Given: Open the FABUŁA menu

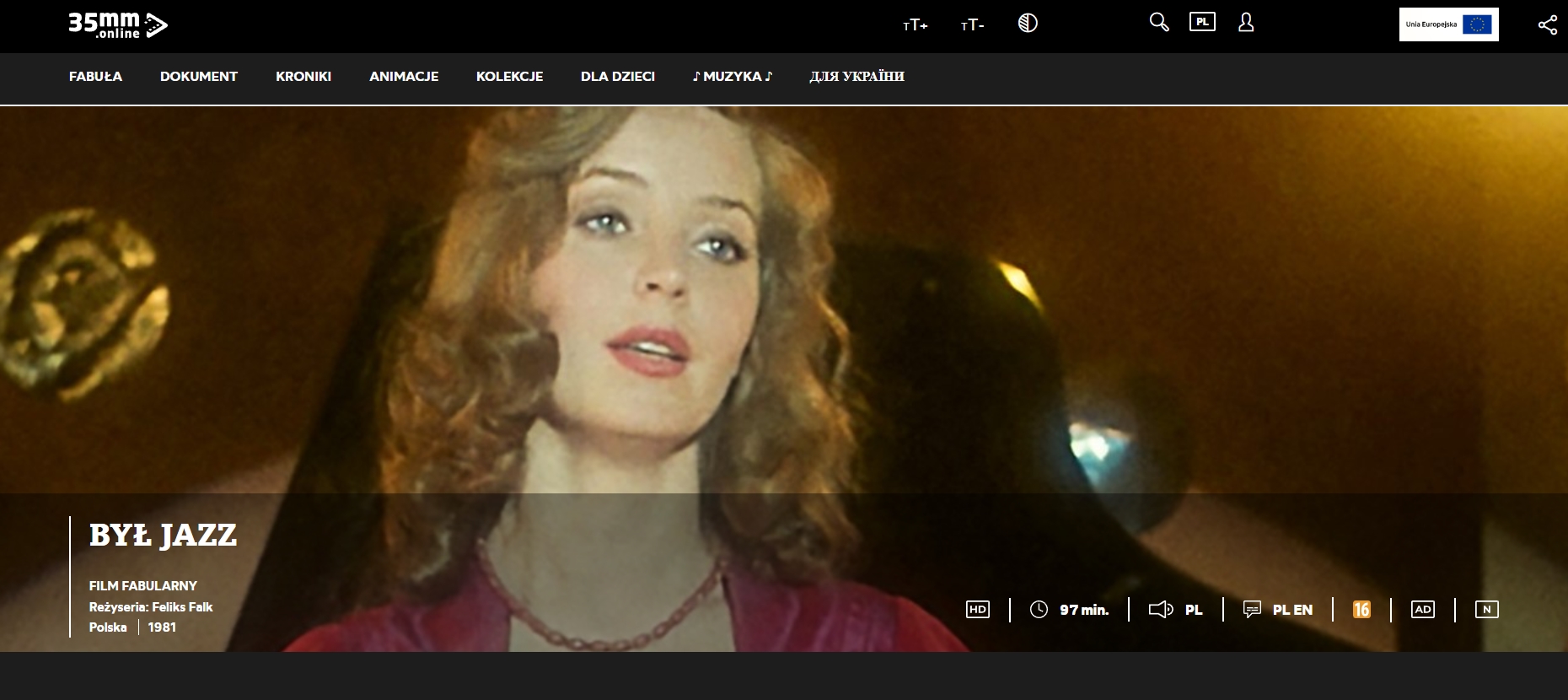Looking at the screenshot, I should 95,77.
